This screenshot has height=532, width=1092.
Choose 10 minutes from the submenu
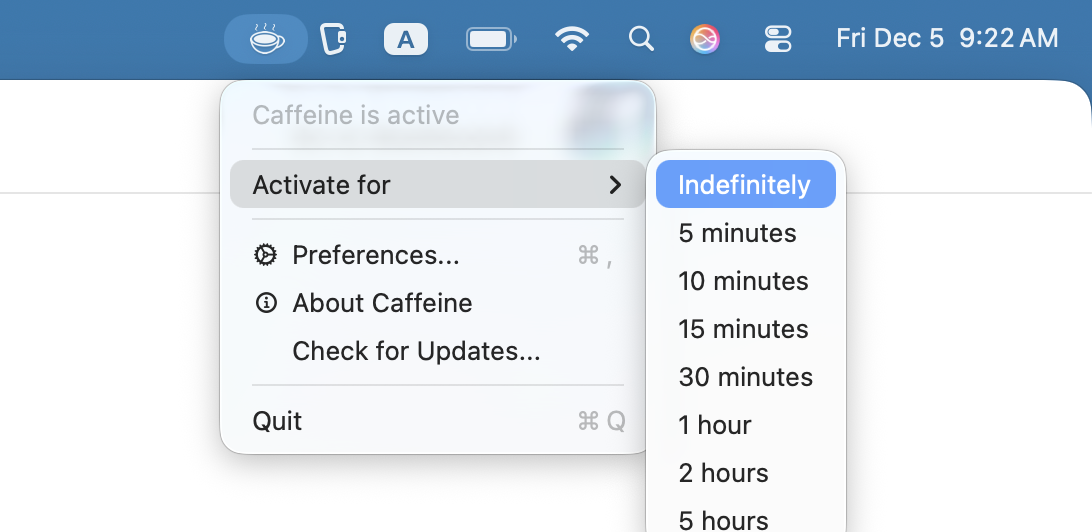click(743, 281)
